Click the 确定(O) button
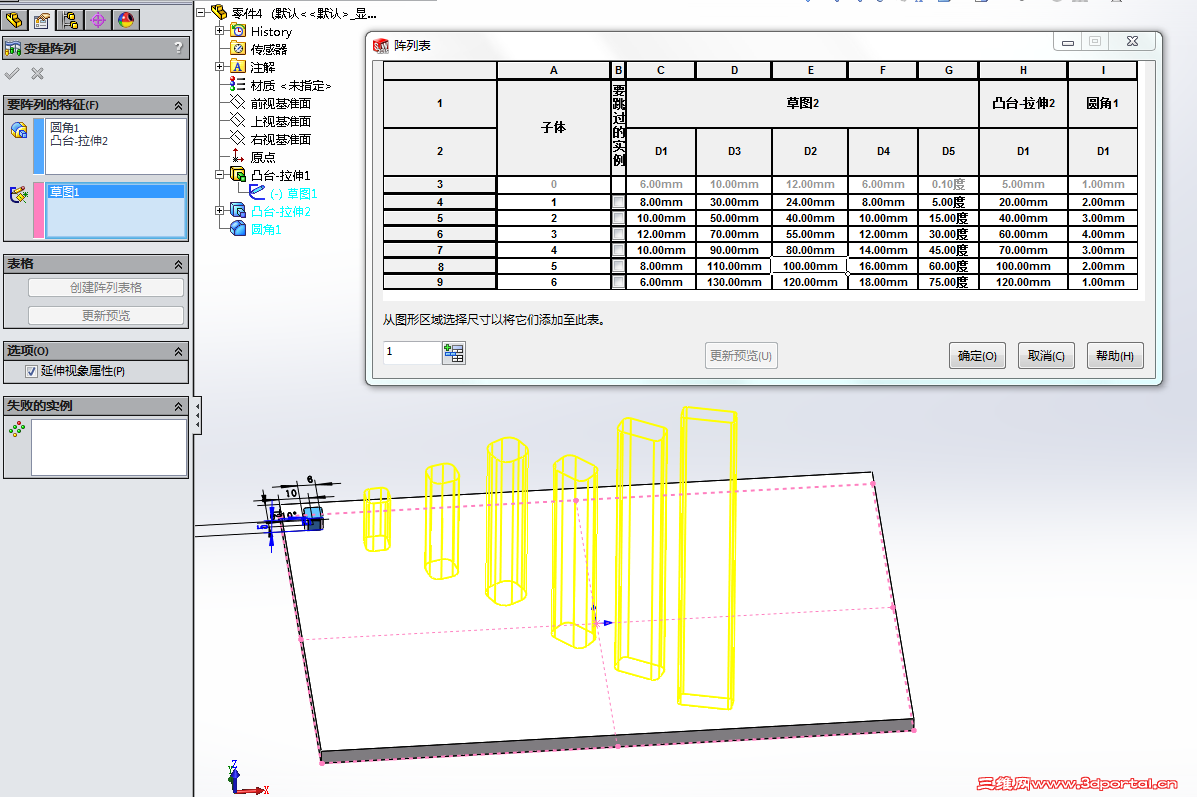The image size is (1197, 797). pos(977,356)
